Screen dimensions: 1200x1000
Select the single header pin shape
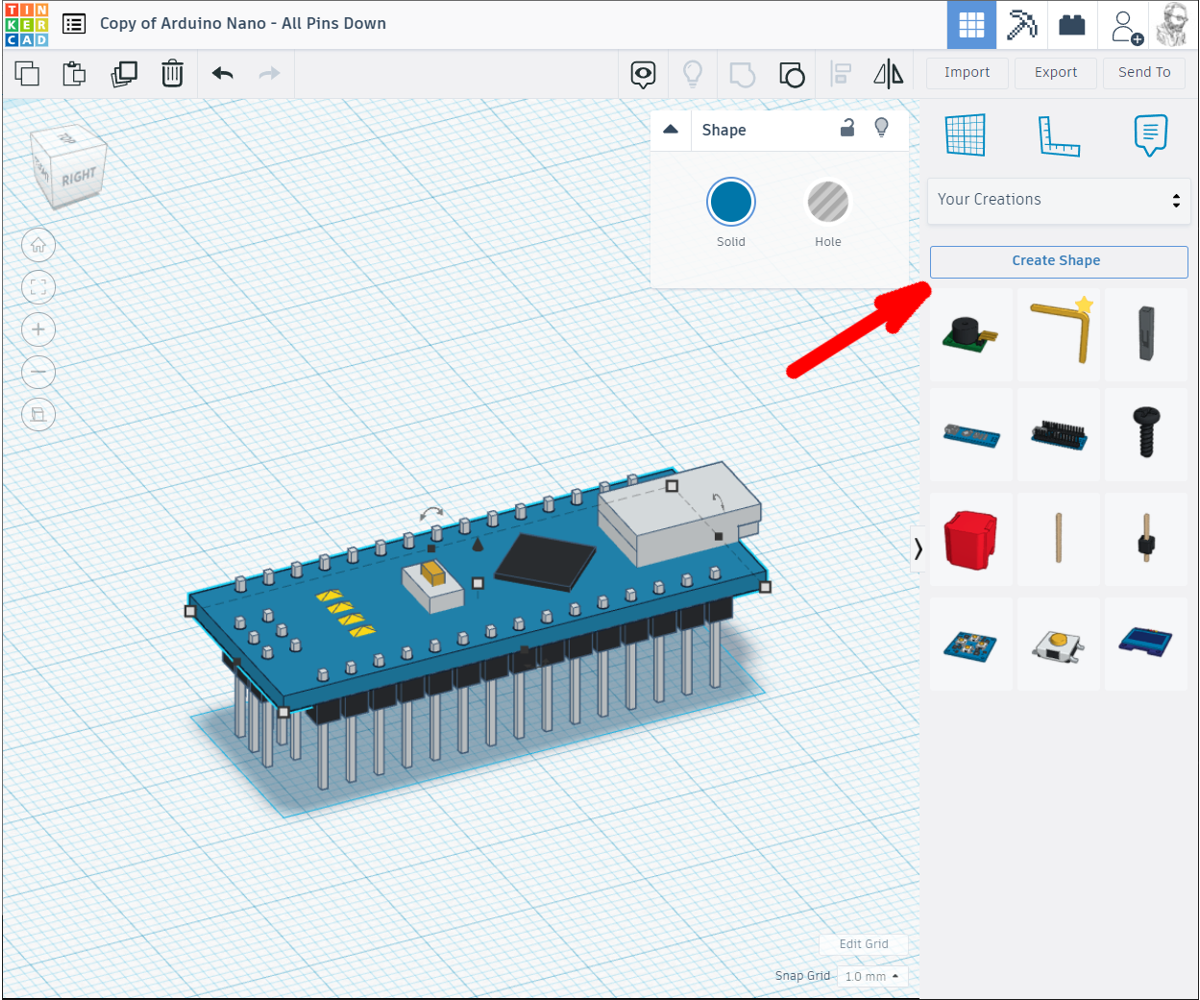(x=1147, y=539)
